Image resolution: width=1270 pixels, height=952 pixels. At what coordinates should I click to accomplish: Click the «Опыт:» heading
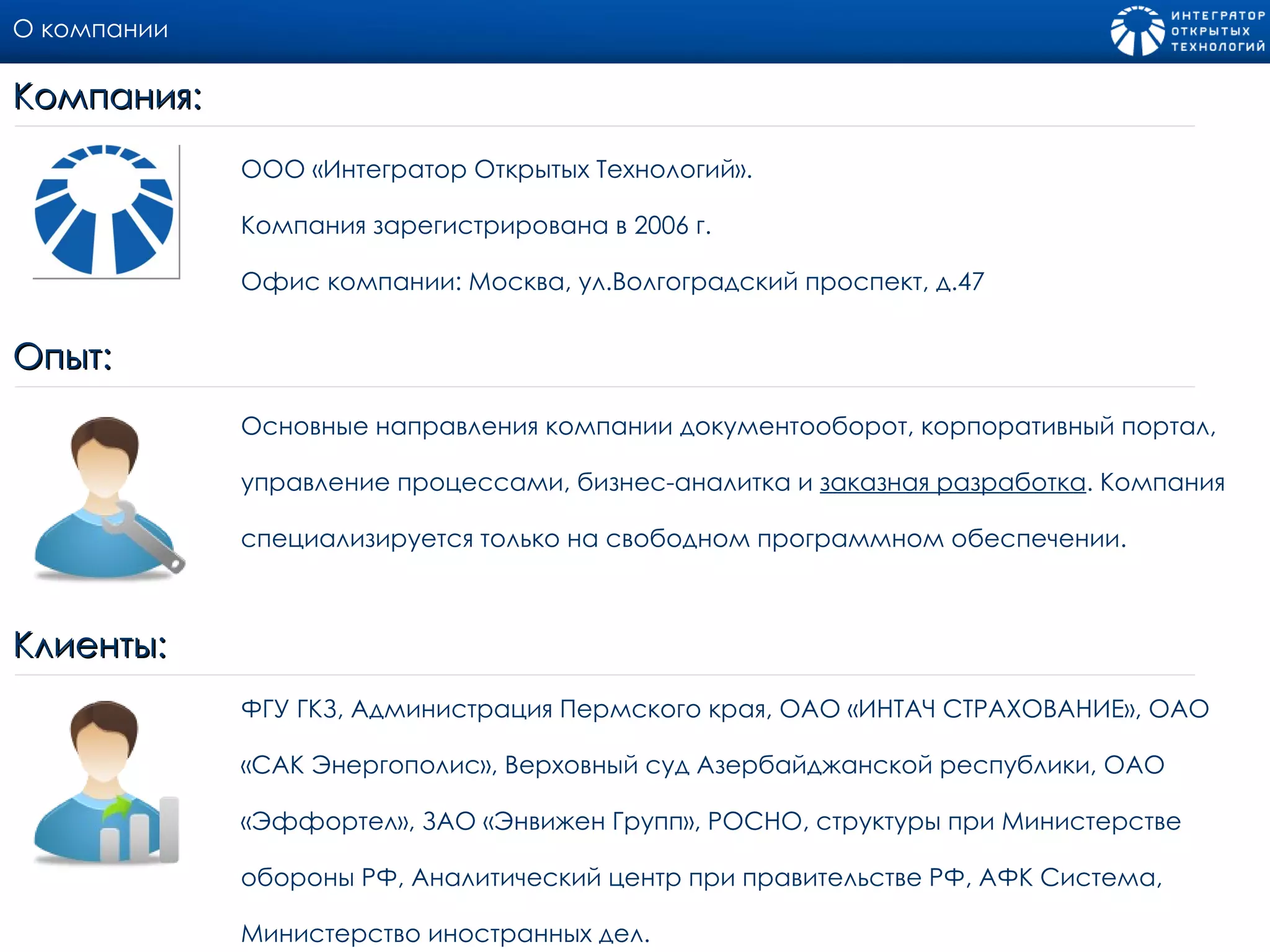63,357
